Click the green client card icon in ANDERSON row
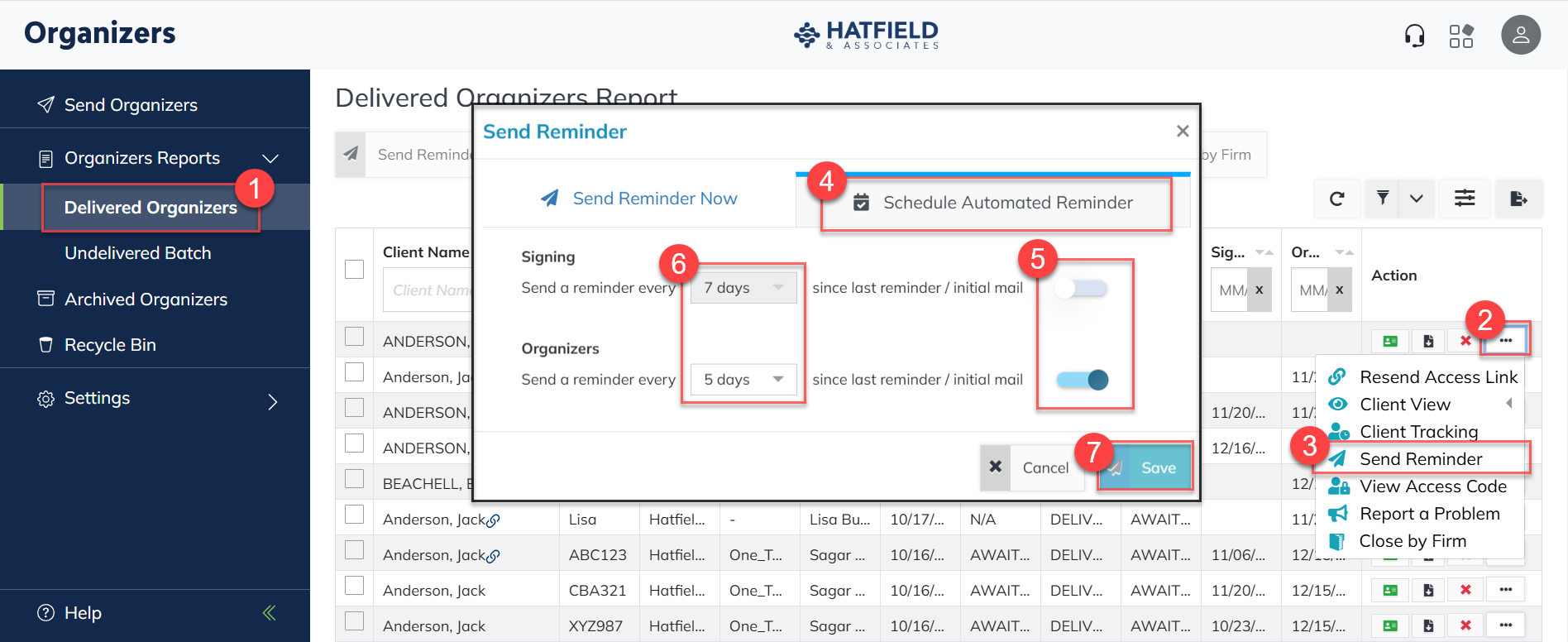The height and width of the screenshot is (642, 1568). (x=1390, y=341)
